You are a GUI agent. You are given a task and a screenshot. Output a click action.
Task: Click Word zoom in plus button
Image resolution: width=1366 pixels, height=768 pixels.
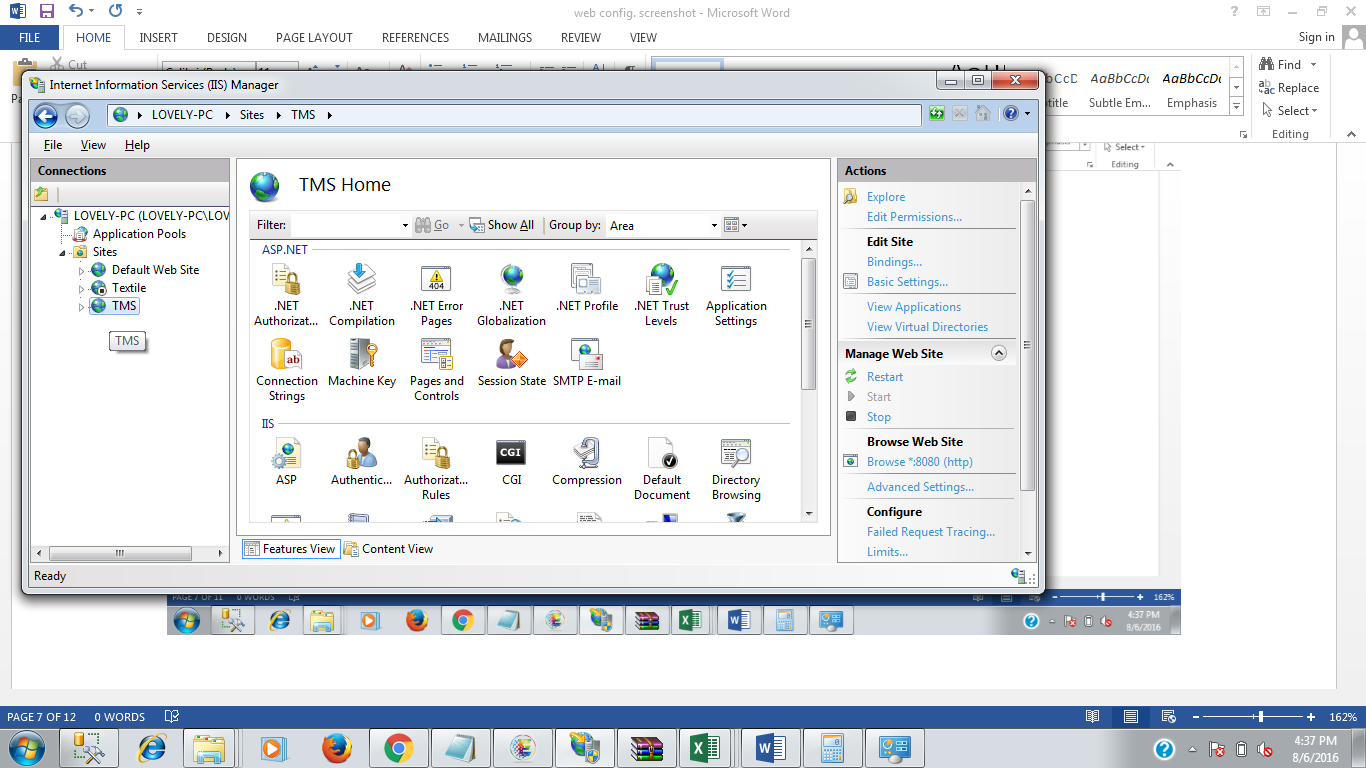(1311, 717)
